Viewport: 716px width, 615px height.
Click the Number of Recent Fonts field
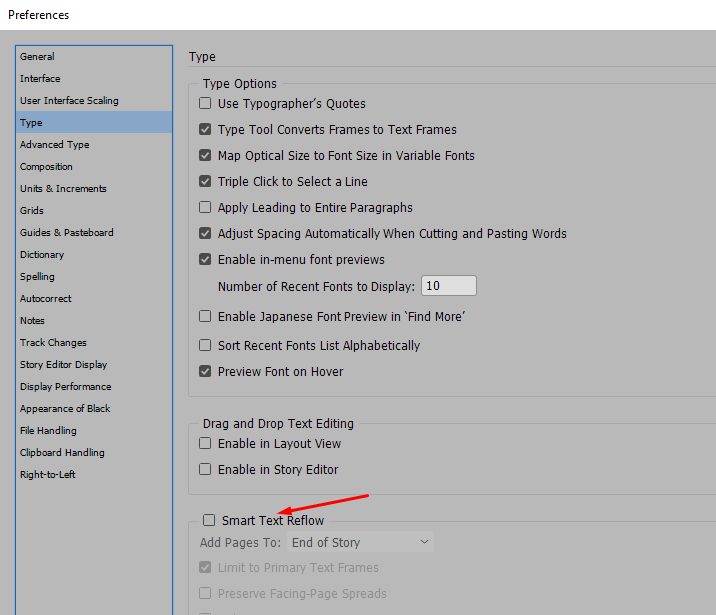(448, 286)
